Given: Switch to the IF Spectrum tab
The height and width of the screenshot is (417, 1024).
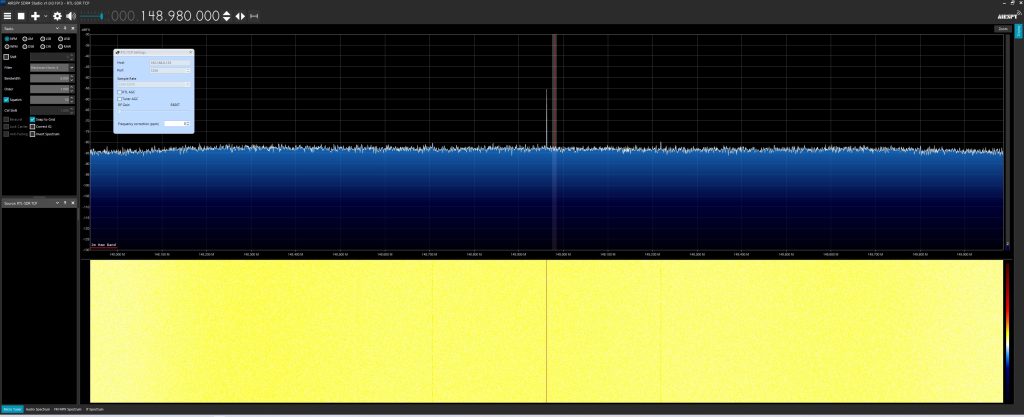Looking at the screenshot, I should (95, 409).
